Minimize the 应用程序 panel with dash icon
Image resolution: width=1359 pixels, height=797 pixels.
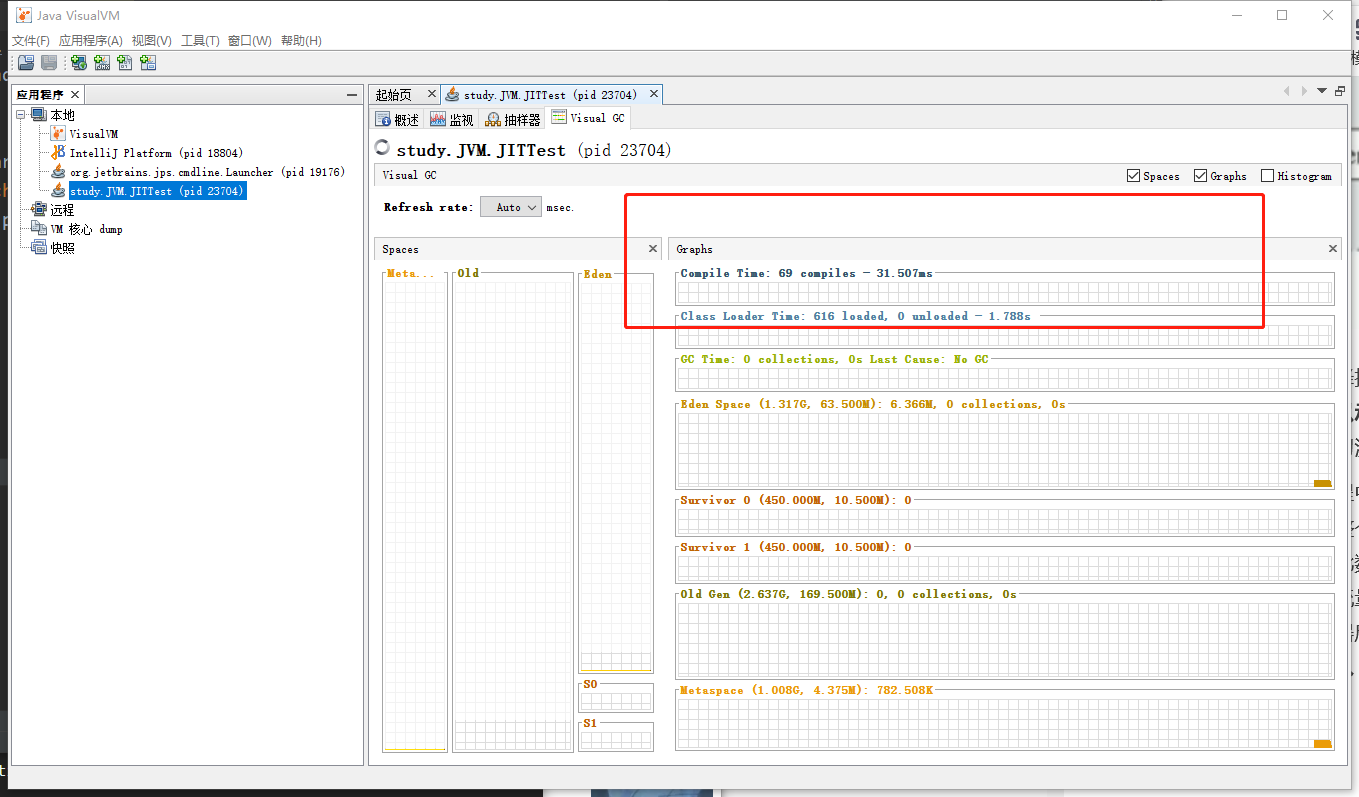point(351,95)
